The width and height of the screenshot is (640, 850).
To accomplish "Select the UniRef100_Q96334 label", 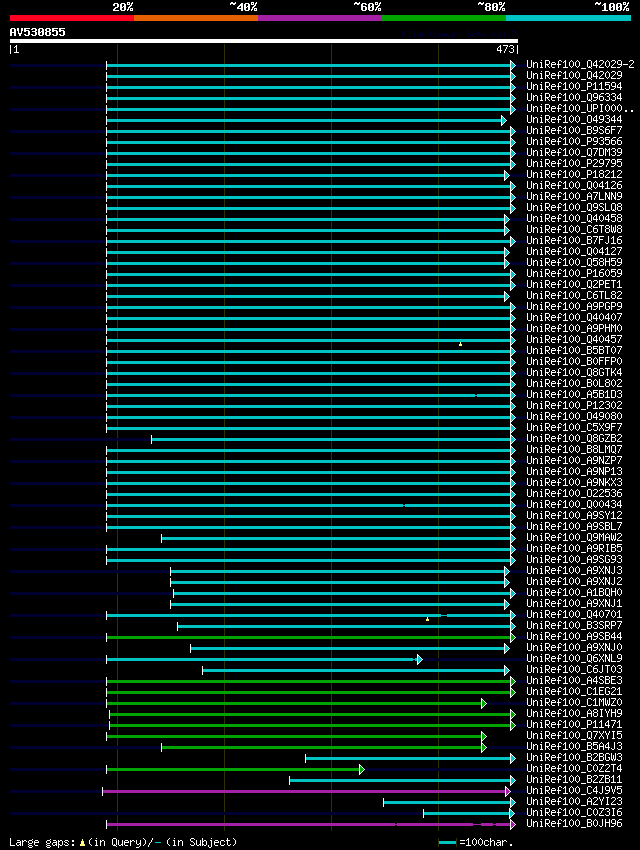I will (574, 98).
